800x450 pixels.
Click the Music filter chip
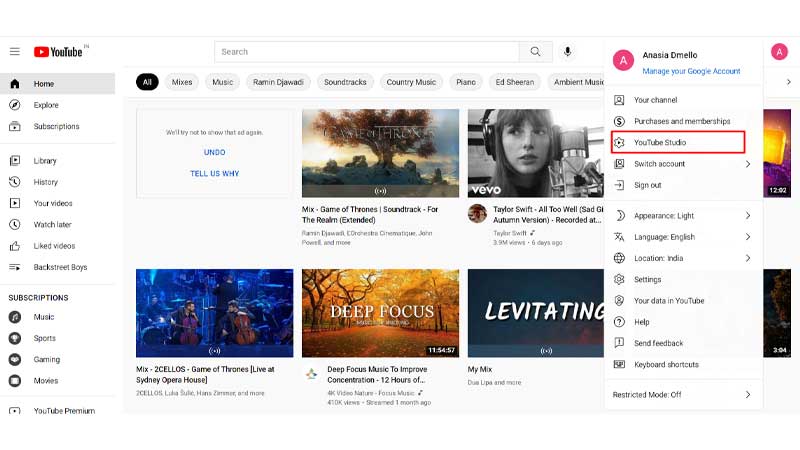pos(222,82)
